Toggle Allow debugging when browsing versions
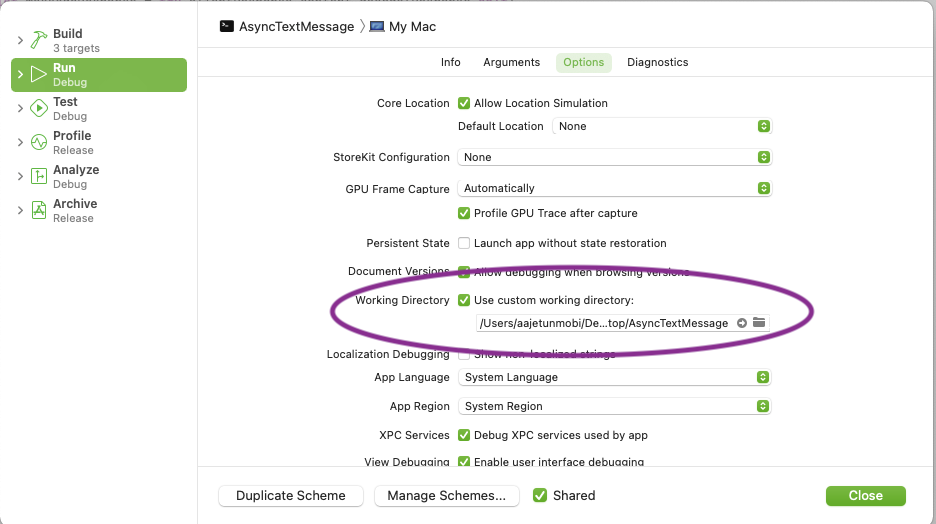Image resolution: width=936 pixels, height=524 pixels. 464,272
